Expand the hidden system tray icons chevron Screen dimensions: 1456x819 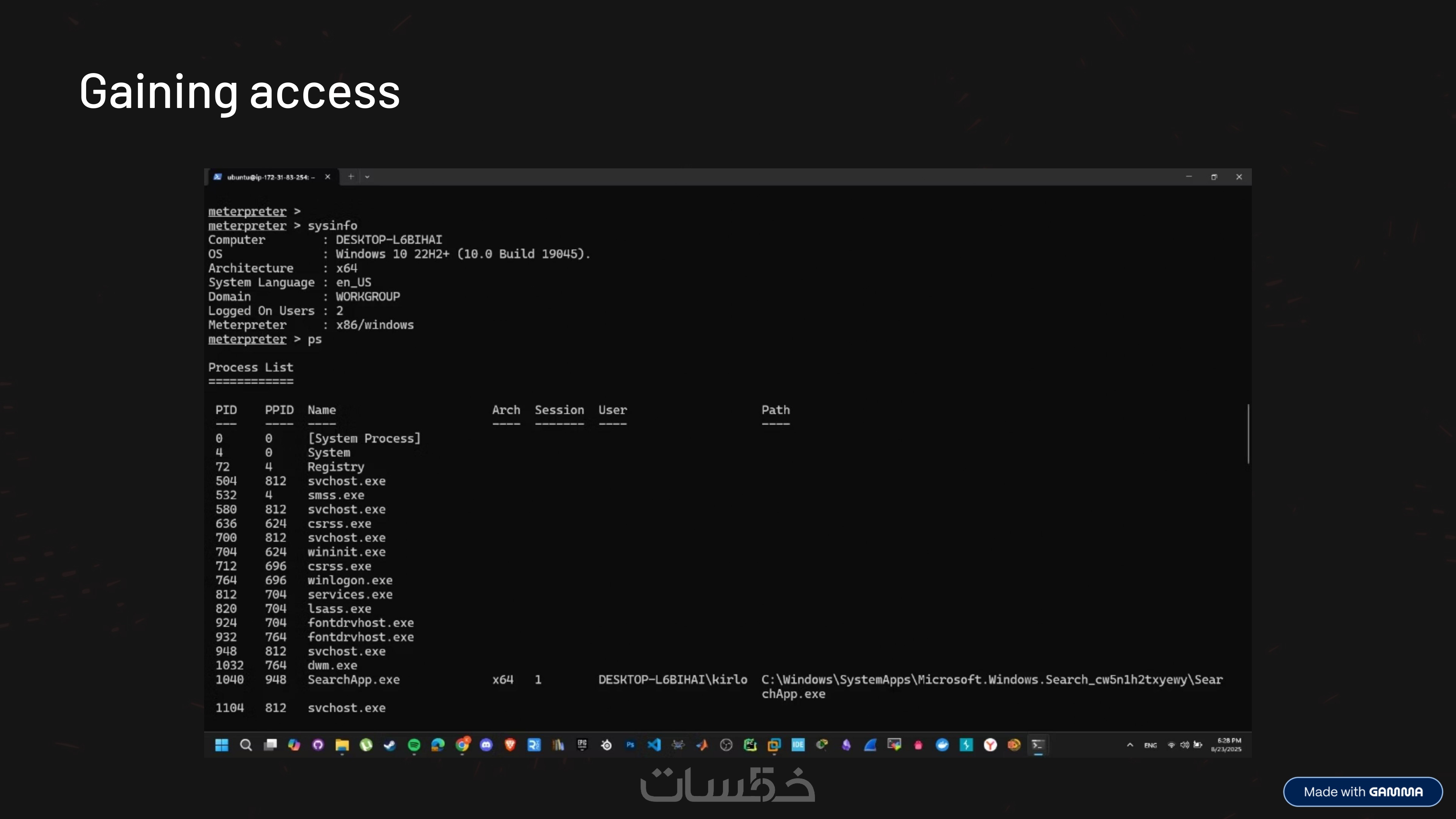(x=1130, y=745)
